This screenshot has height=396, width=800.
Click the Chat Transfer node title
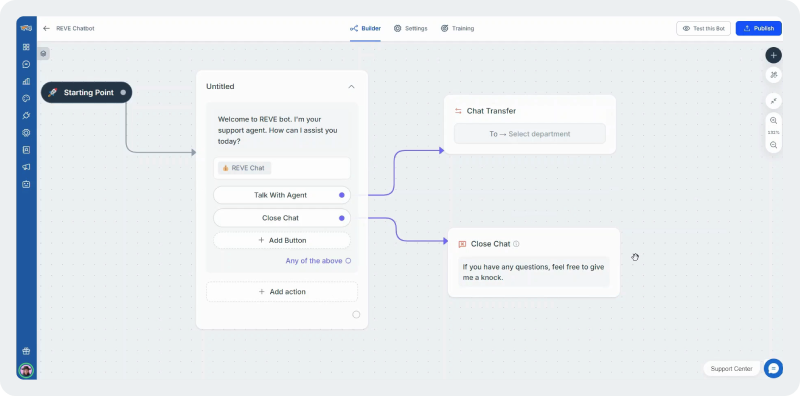(491, 111)
